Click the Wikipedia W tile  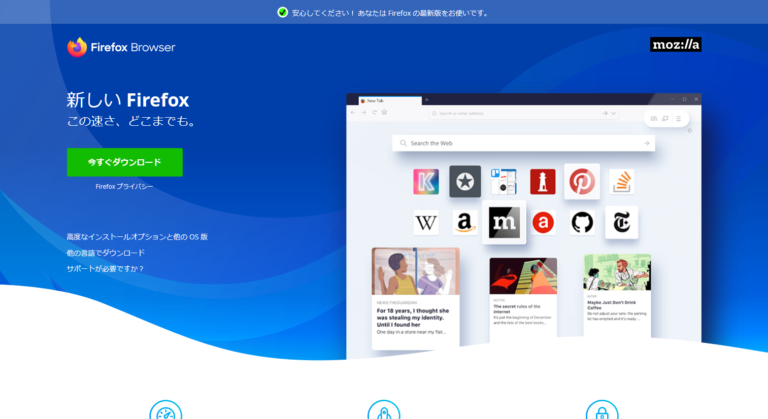tap(426, 222)
